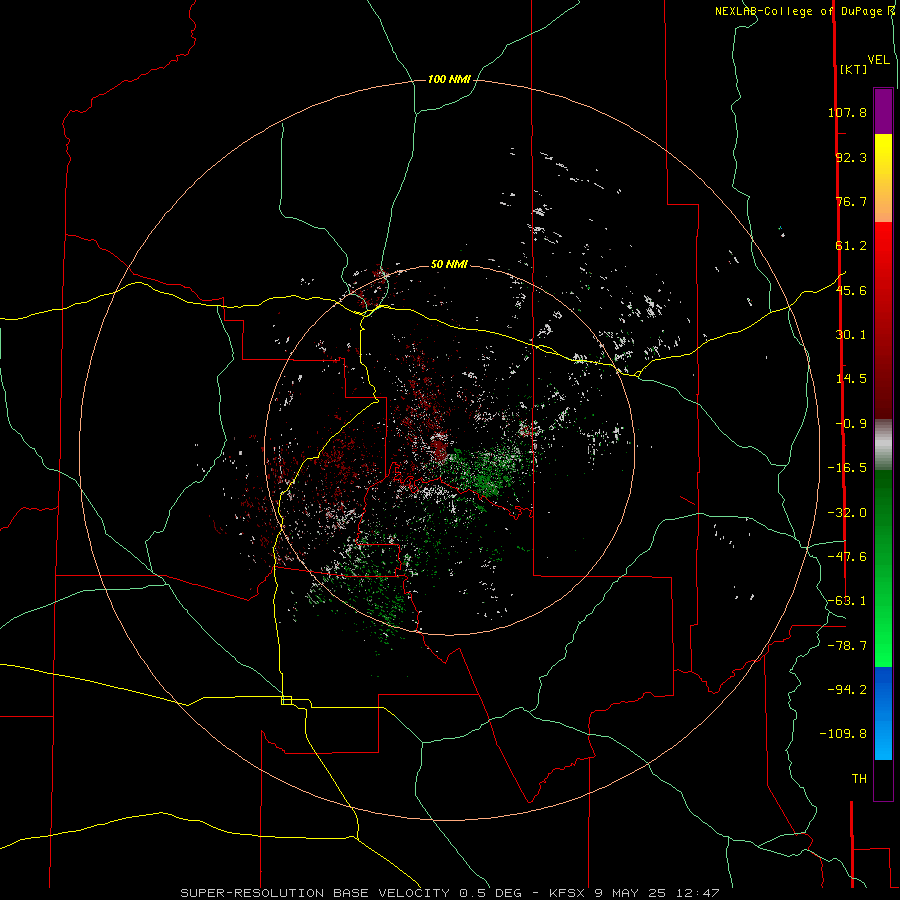The height and width of the screenshot is (900, 900).
Task: Select the 45.6 velocity scale value
Action: click(851, 290)
